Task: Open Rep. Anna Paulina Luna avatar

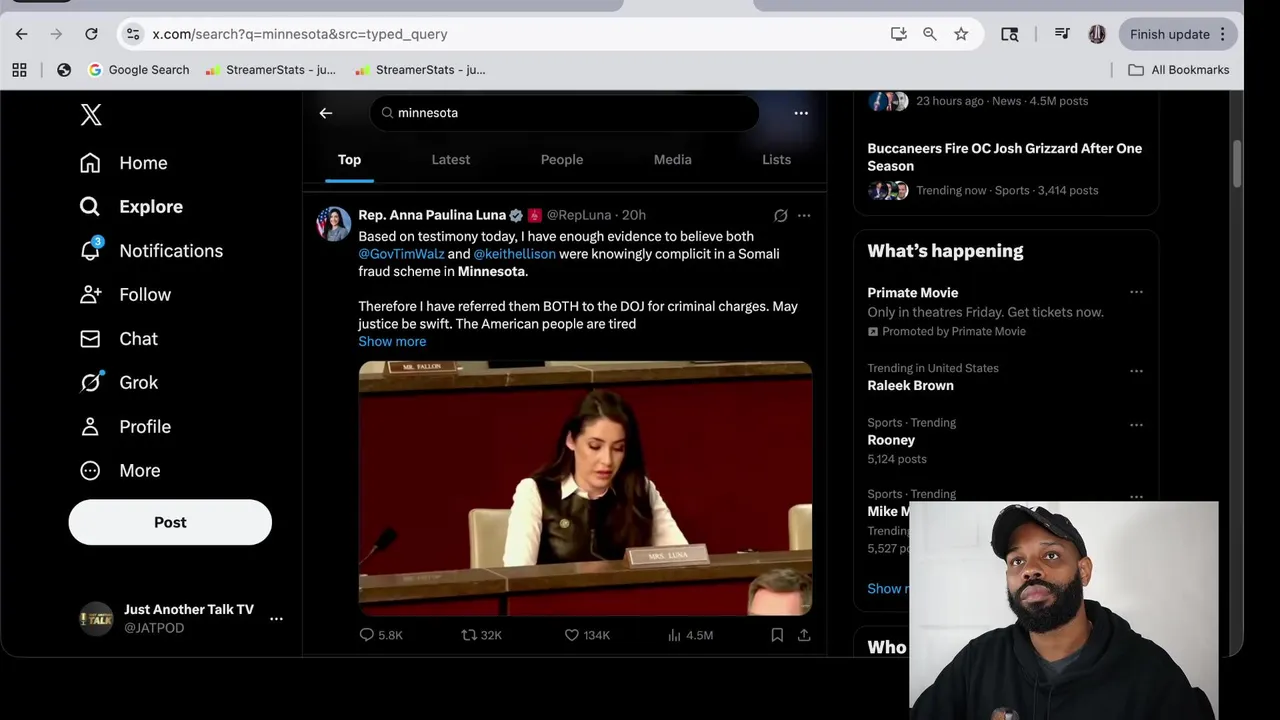Action: [x=334, y=224]
